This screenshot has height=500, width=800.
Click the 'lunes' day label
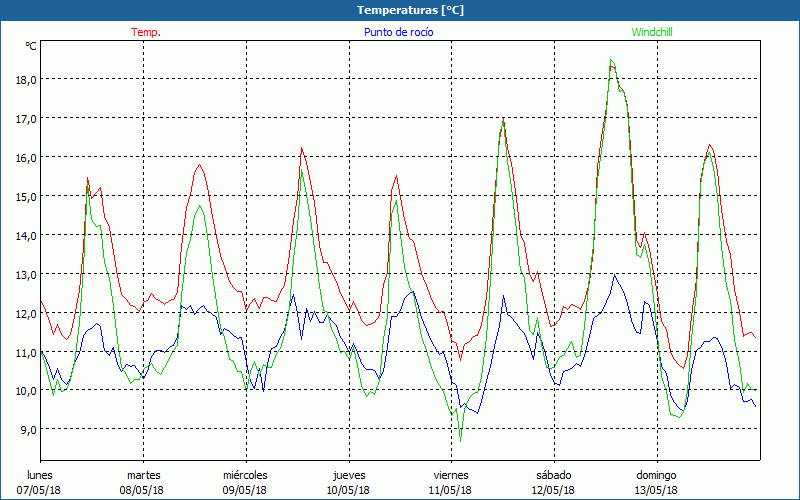[x=39, y=475]
